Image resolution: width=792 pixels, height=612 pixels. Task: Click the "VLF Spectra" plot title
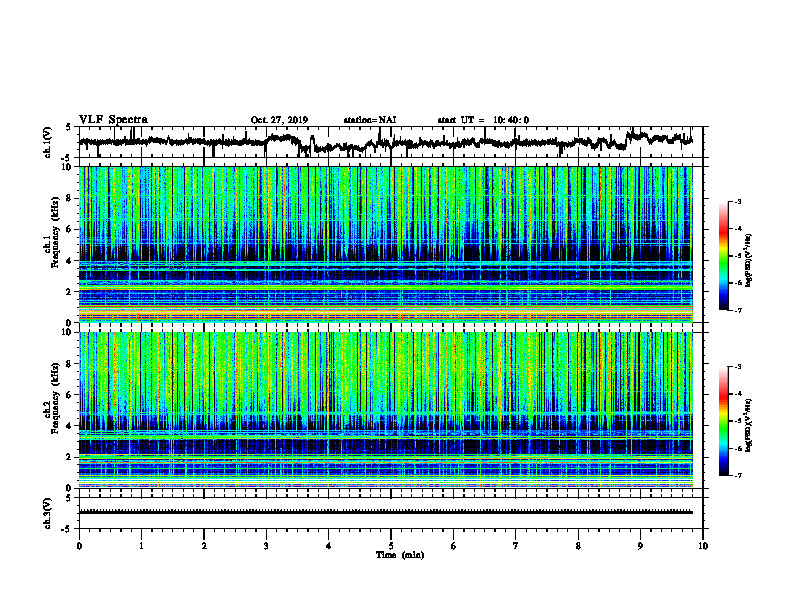113,120
